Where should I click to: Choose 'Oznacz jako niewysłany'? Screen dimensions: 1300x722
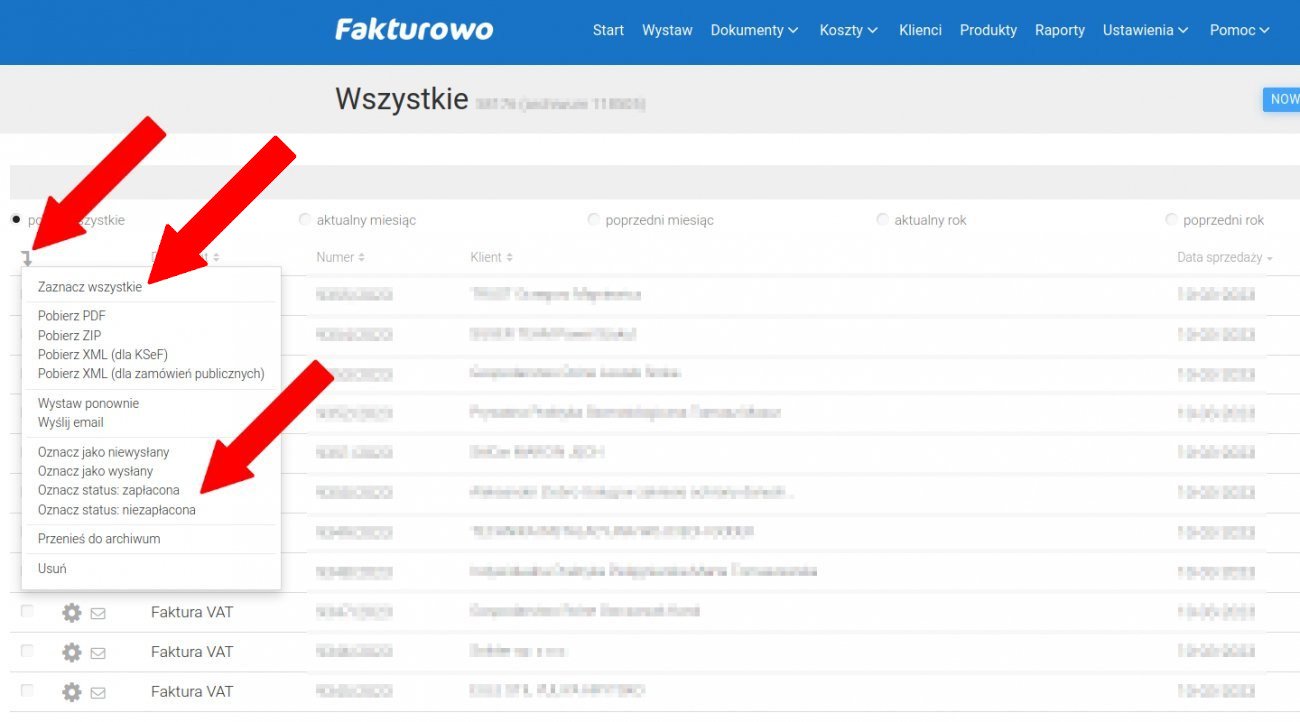click(104, 452)
